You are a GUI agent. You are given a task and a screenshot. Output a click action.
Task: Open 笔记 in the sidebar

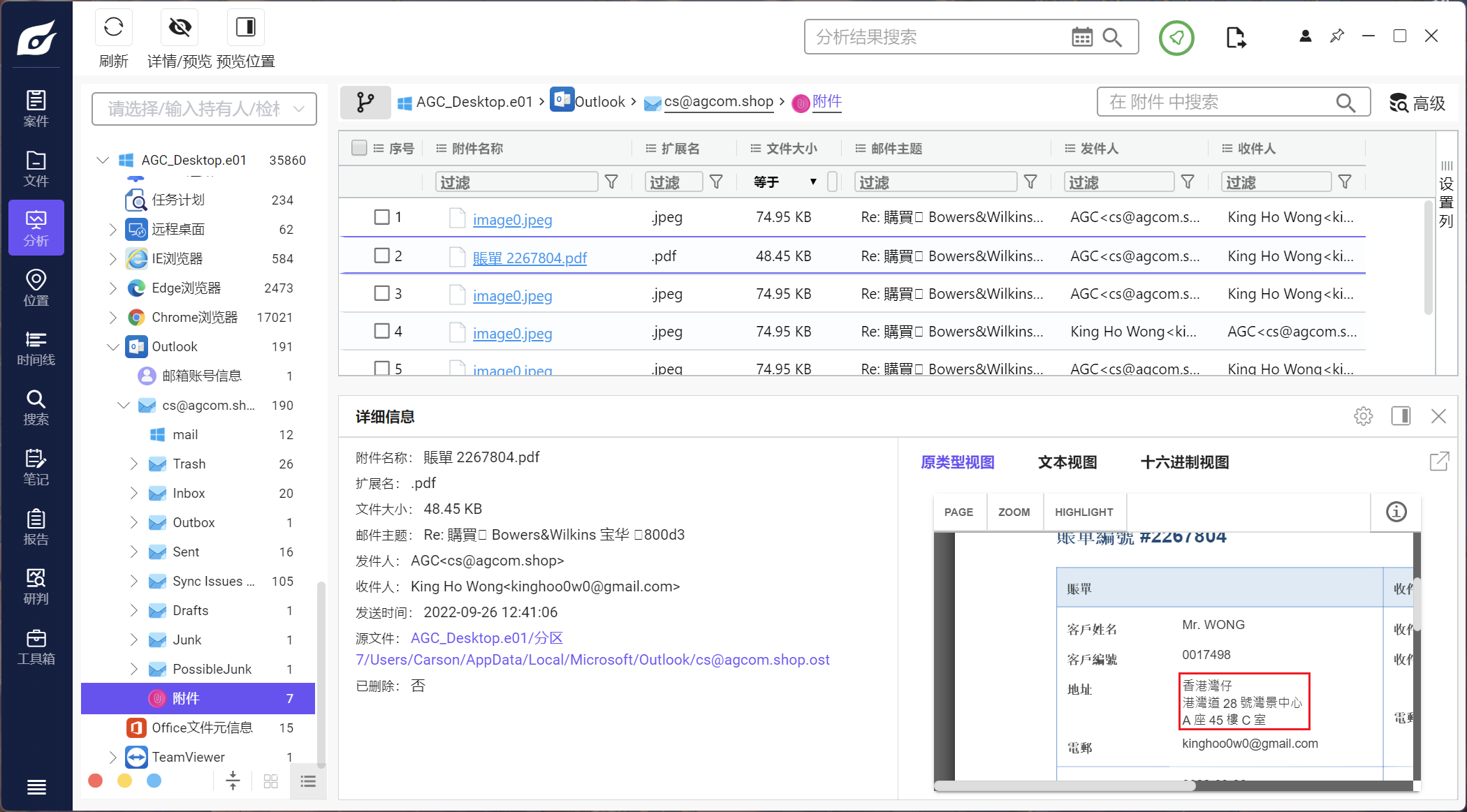pyautogui.click(x=36, y=467)
